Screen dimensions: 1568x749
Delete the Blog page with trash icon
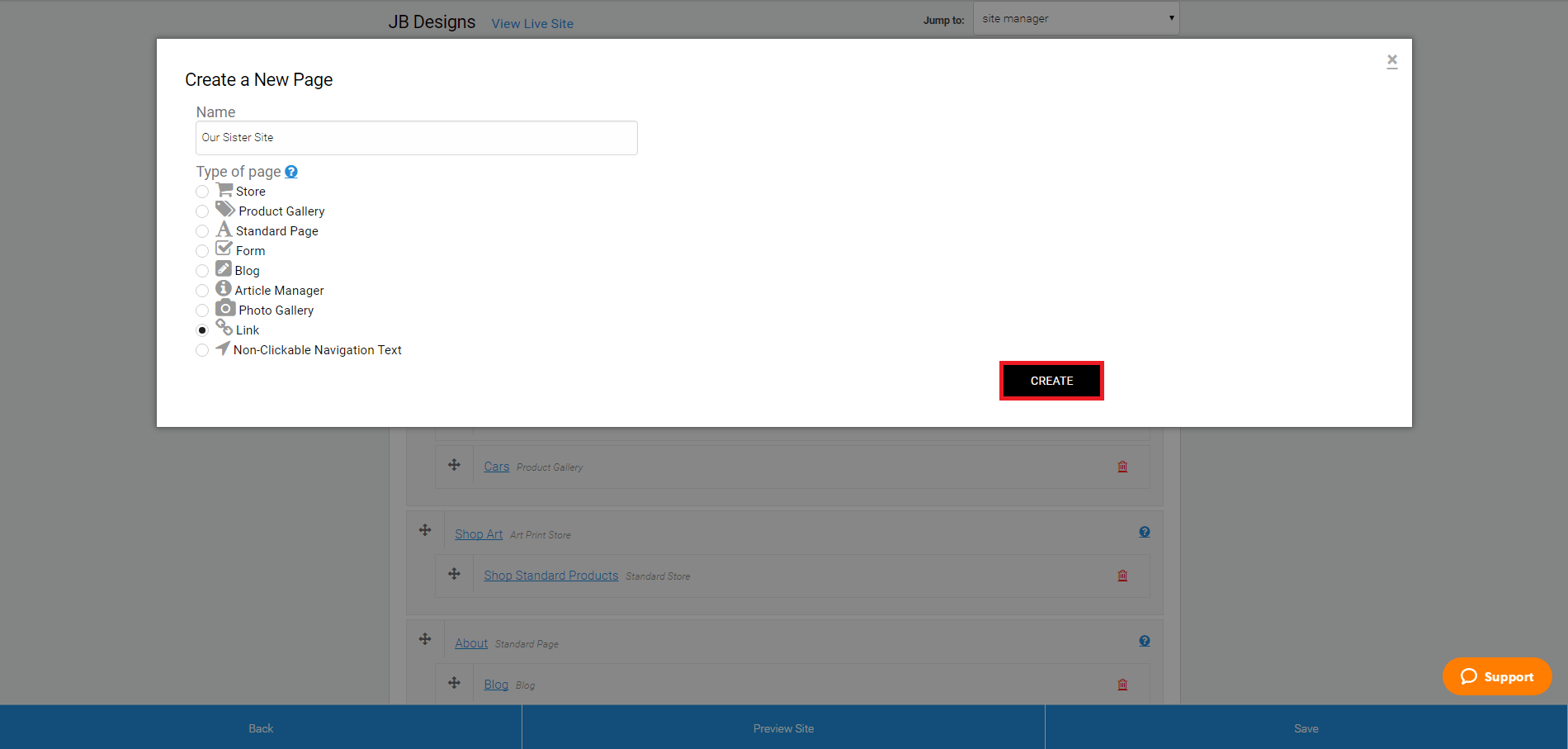[1122, 685]
